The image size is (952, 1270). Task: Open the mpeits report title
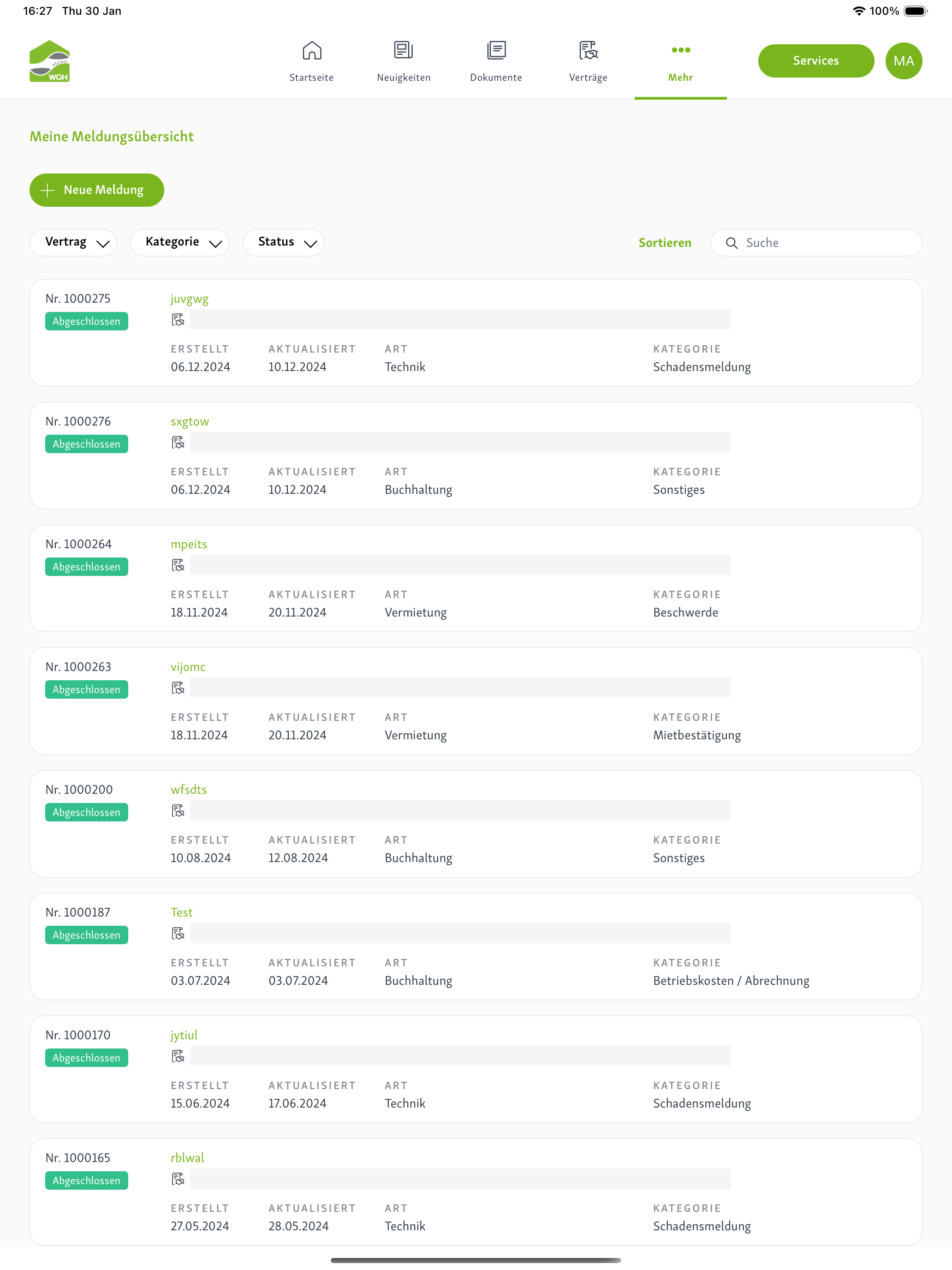pos(189,544)
